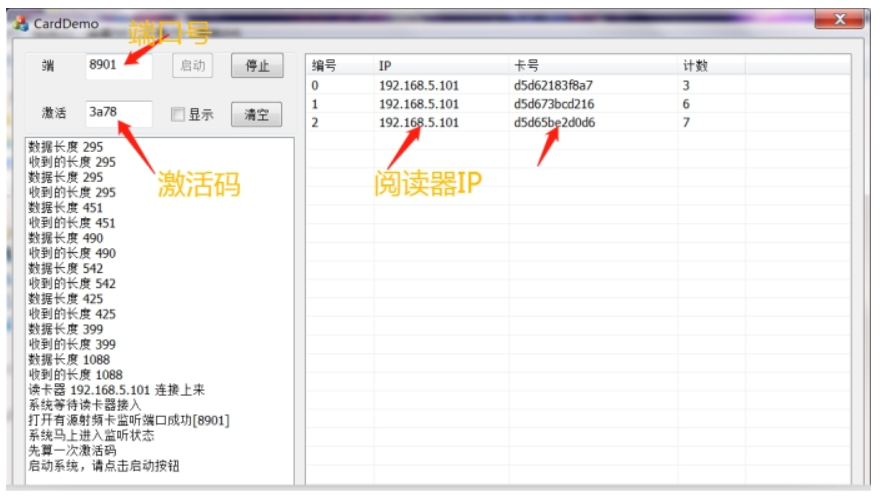Focus the activation code field containing 3a78

(x=118, y=113)
